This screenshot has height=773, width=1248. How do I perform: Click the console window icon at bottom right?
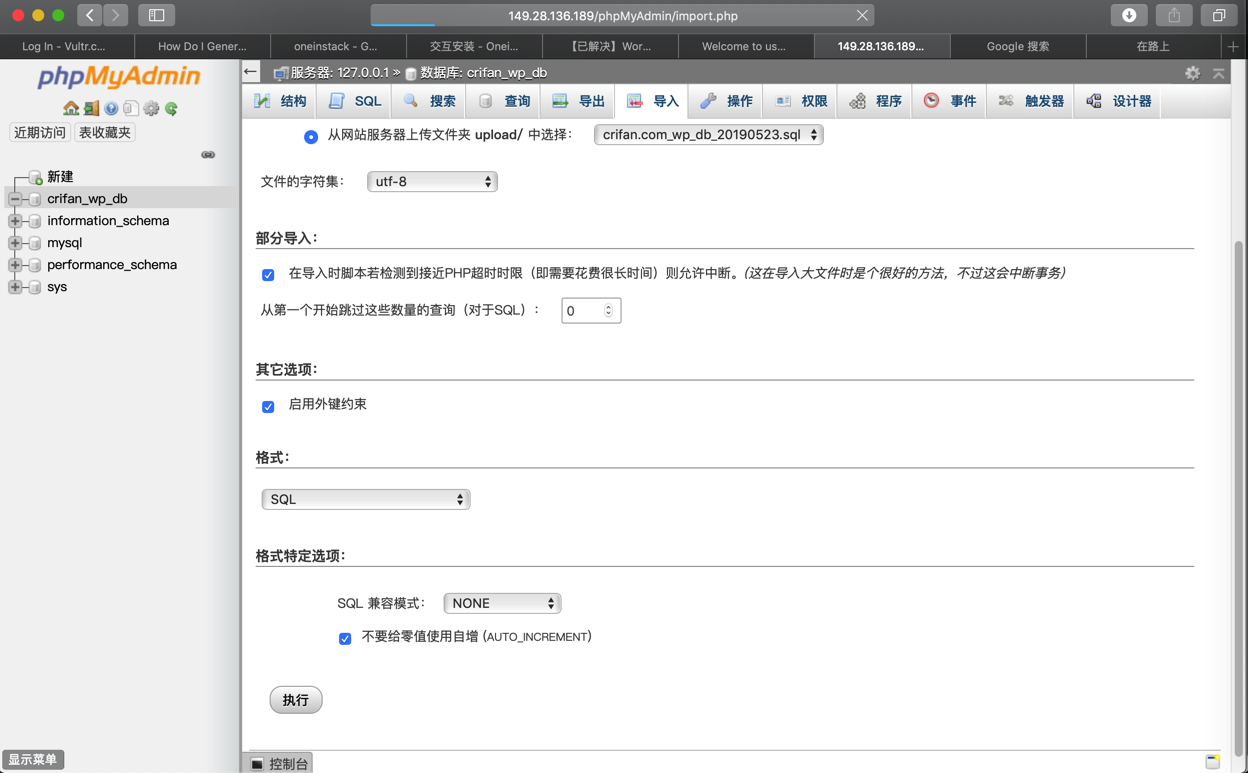point(1212,762)
